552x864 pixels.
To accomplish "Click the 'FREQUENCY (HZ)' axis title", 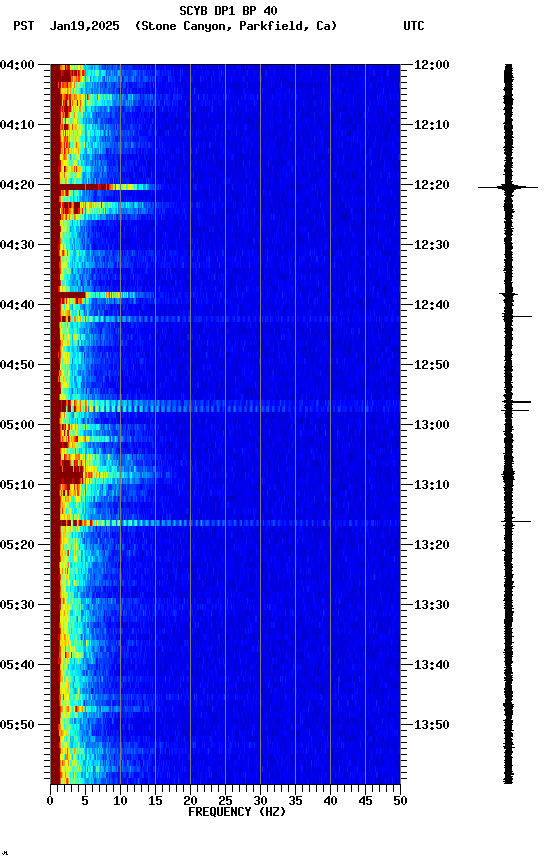I will [x=237, y=812].
